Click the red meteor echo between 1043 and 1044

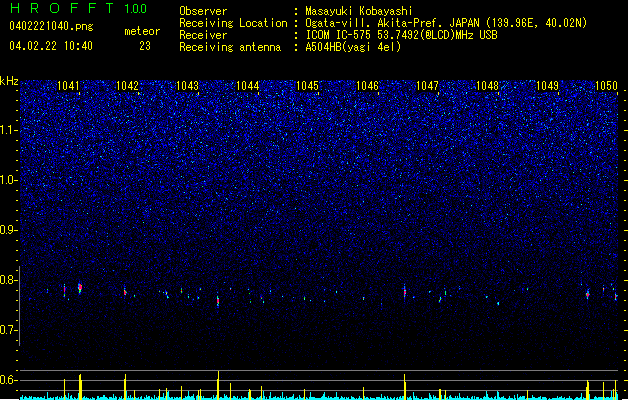(x=218, y=301)
